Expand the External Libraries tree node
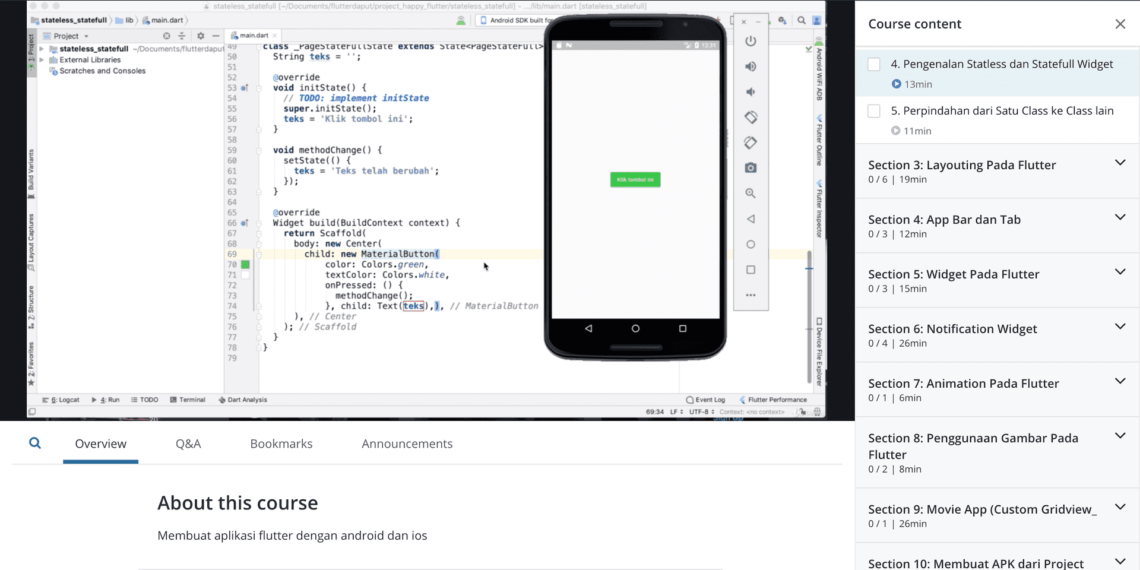Screen dimensions: 1140x570 click(42, 60)
